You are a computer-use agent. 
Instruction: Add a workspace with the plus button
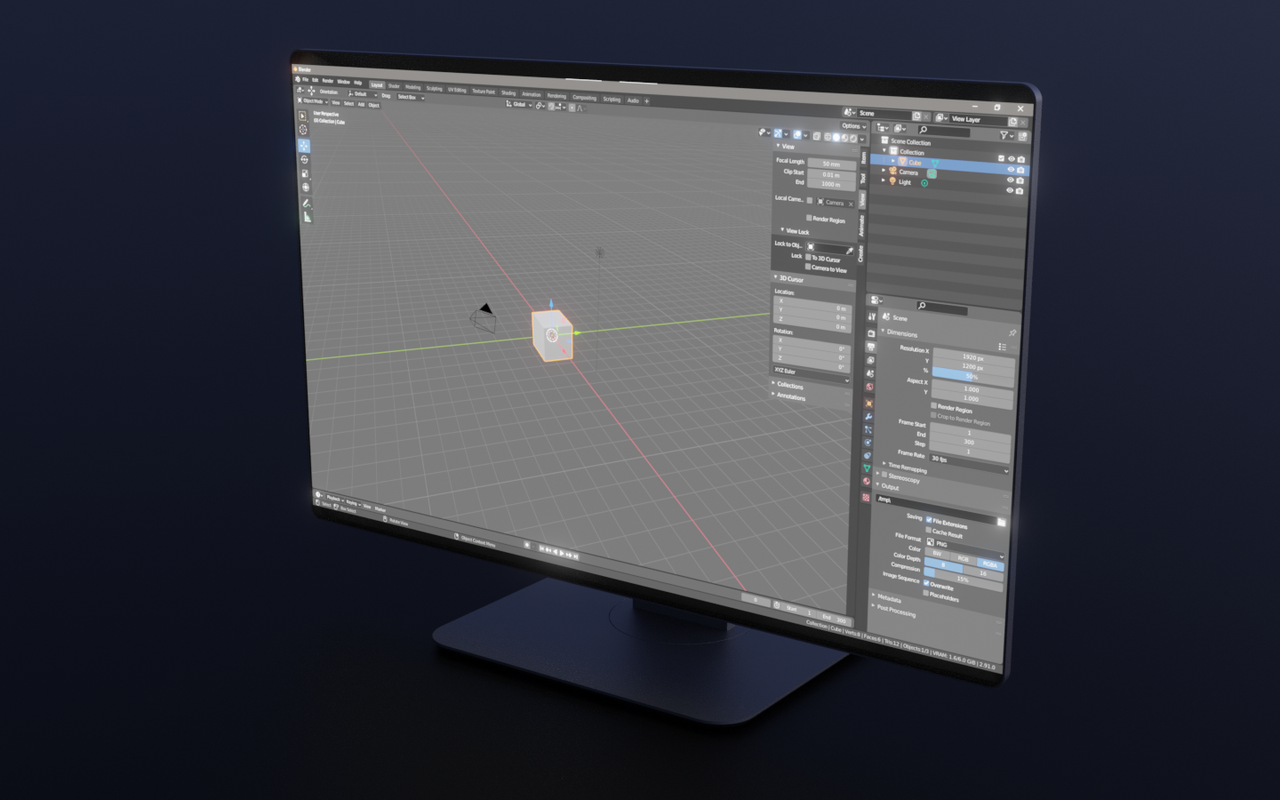(x=646, y=101)
